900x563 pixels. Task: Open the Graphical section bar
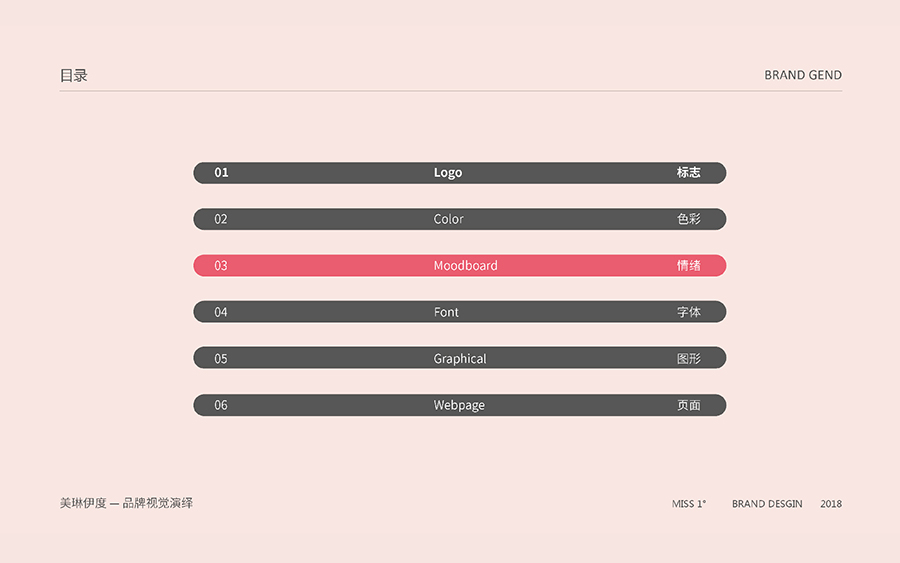[x=460, y=358]
